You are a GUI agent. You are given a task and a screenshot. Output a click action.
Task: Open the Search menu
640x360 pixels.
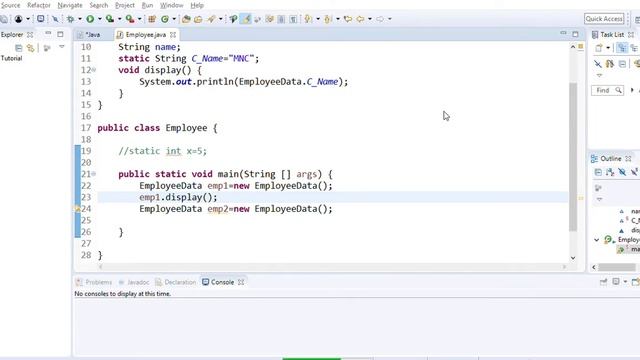[x=99, y=5]
